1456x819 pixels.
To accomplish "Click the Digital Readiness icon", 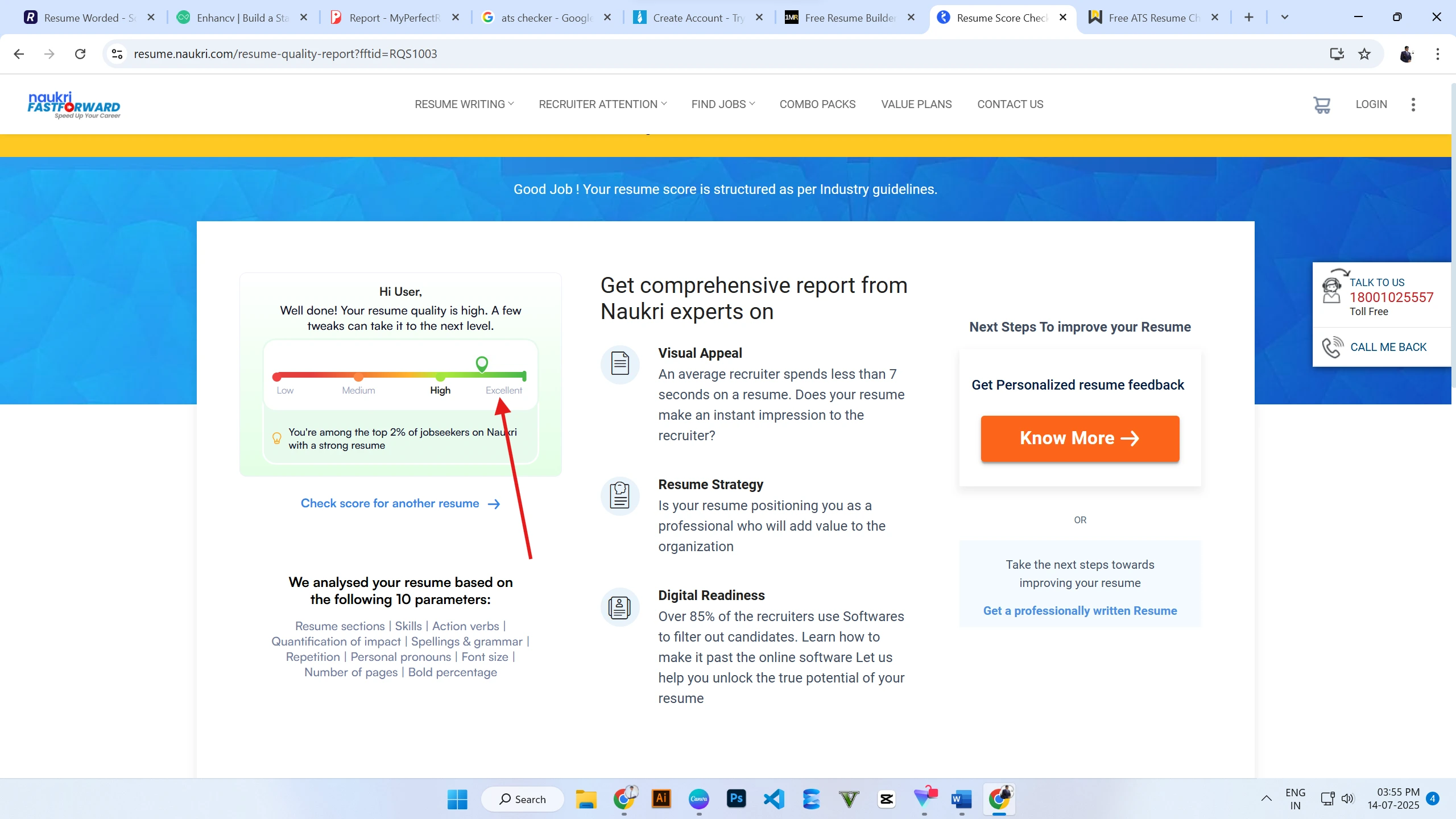I will coord(620,607).
